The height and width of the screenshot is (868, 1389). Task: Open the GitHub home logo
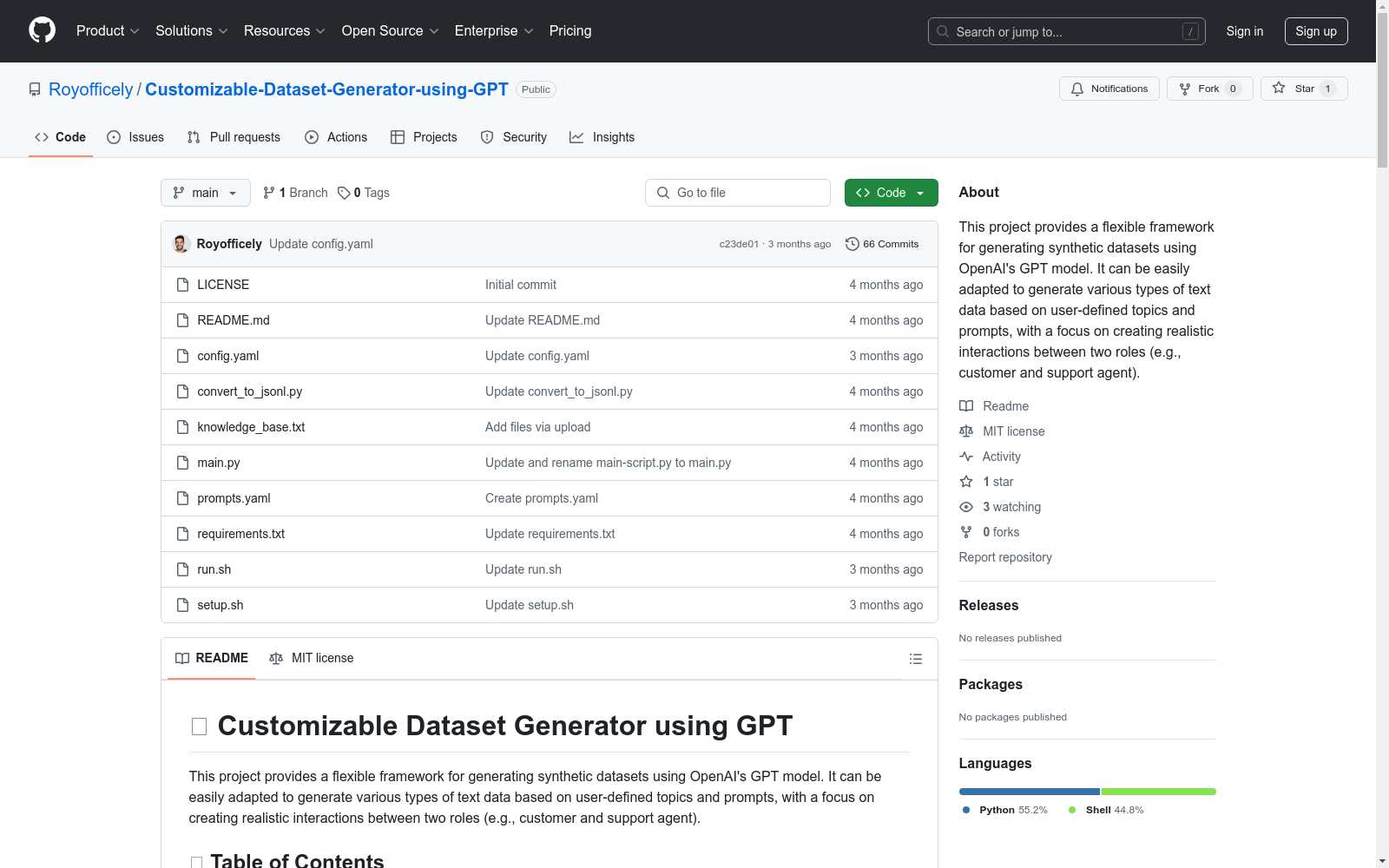pos(42,30)
